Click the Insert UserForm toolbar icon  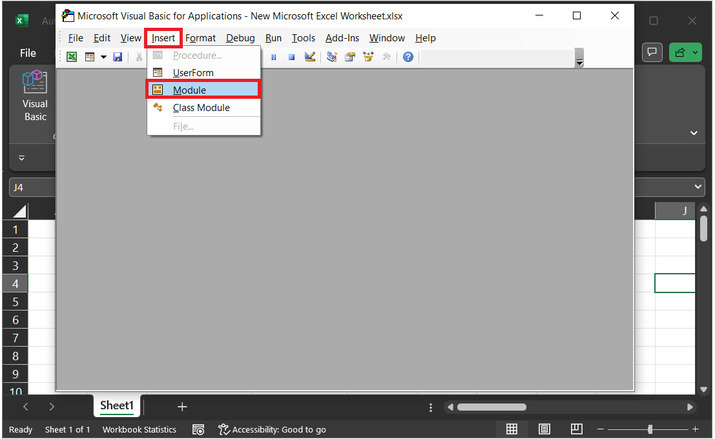coord(90,57)
